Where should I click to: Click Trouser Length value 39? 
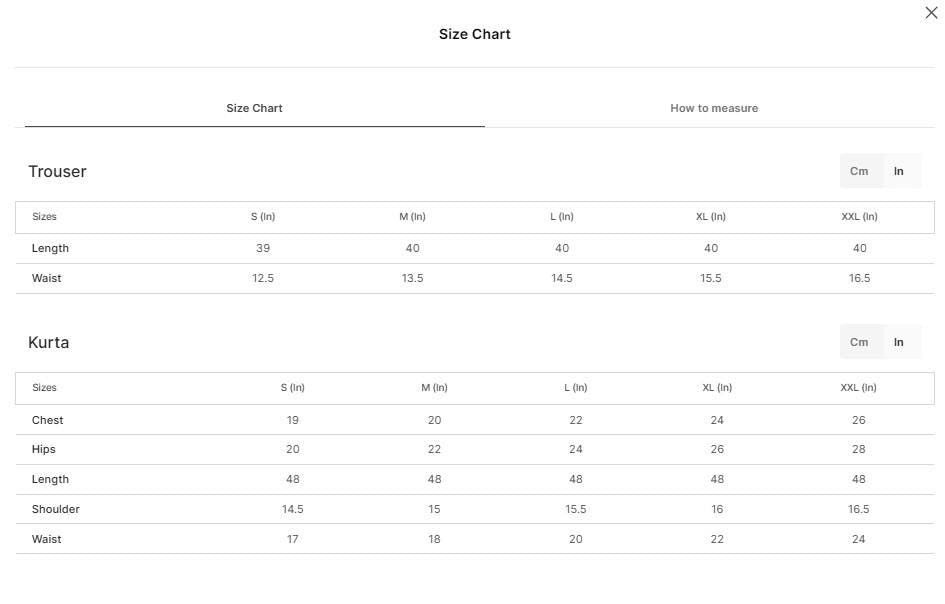[x=263, y=248]
